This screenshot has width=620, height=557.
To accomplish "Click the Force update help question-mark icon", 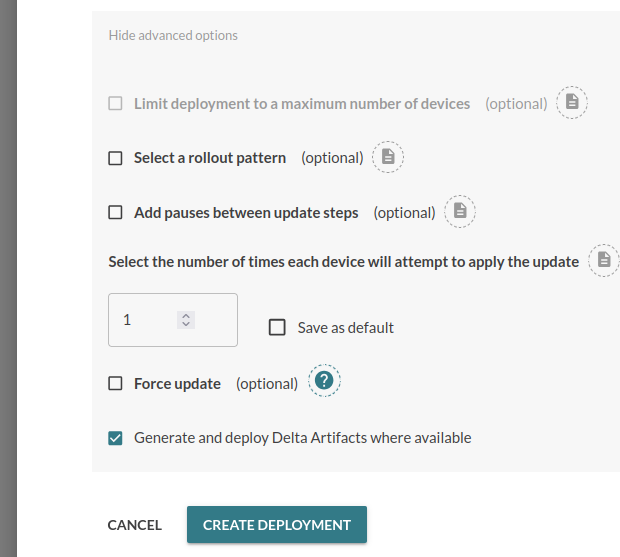I will click(x=324, y=382).
